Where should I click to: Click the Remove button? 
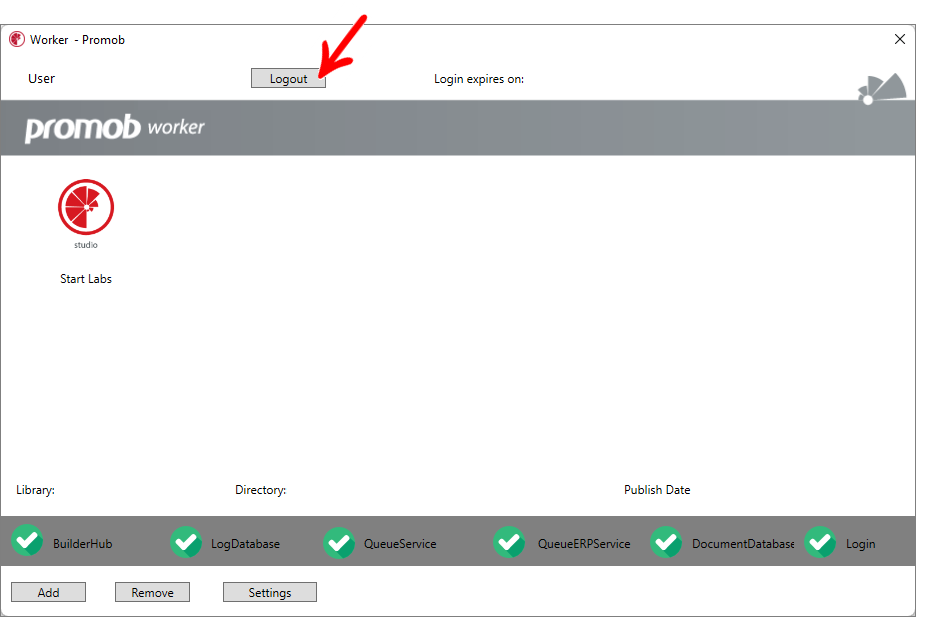[x=153, y=592]
